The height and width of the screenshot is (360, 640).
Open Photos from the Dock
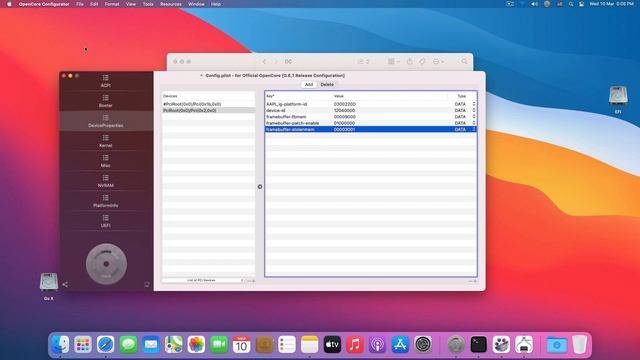pos(196,344)
